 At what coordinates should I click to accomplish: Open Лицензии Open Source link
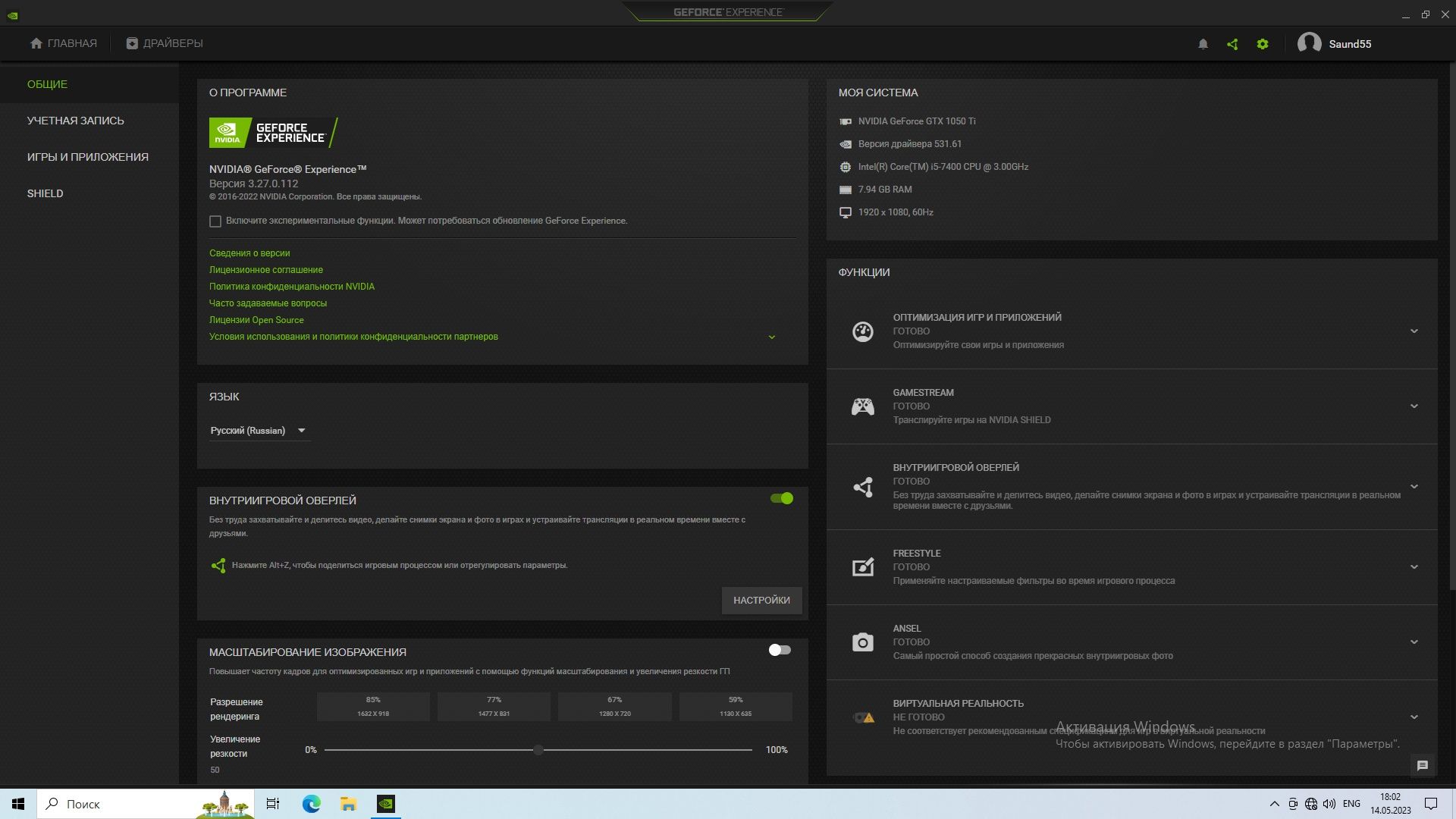[x=256, y=320]
